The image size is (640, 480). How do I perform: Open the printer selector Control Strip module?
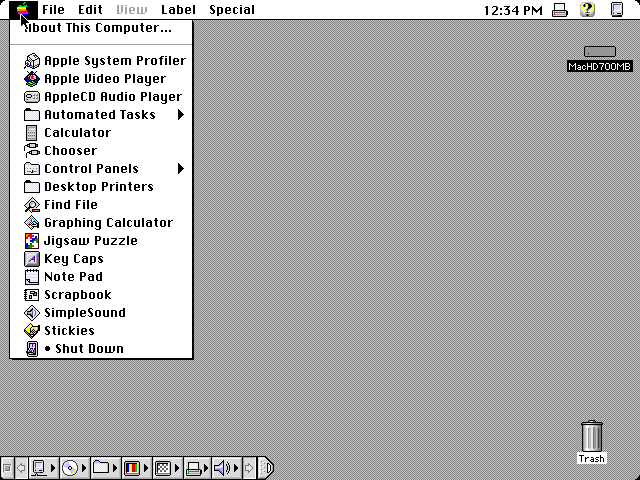(198, 468)
